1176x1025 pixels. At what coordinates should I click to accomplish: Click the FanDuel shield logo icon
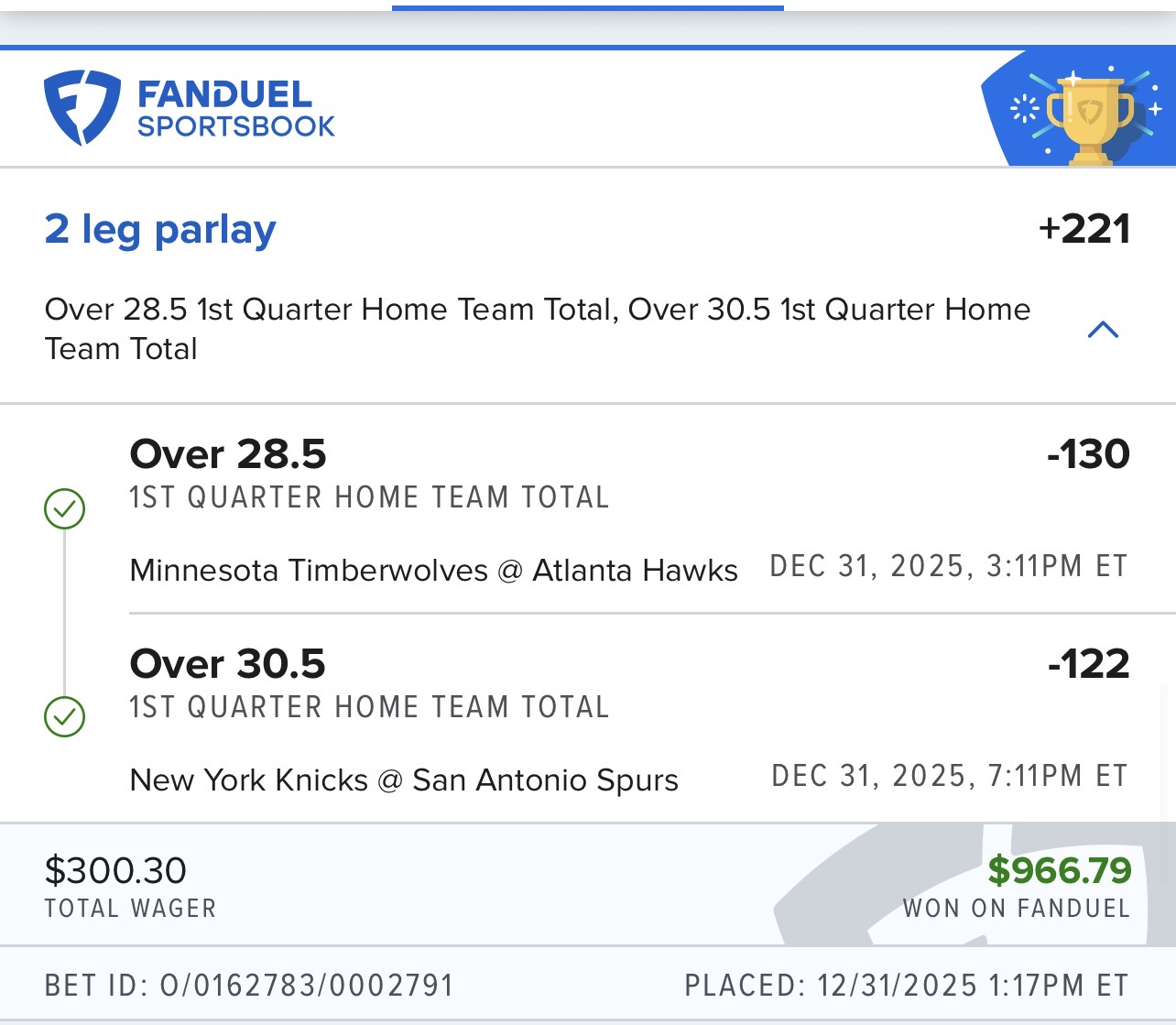click(x=82, y=107)
